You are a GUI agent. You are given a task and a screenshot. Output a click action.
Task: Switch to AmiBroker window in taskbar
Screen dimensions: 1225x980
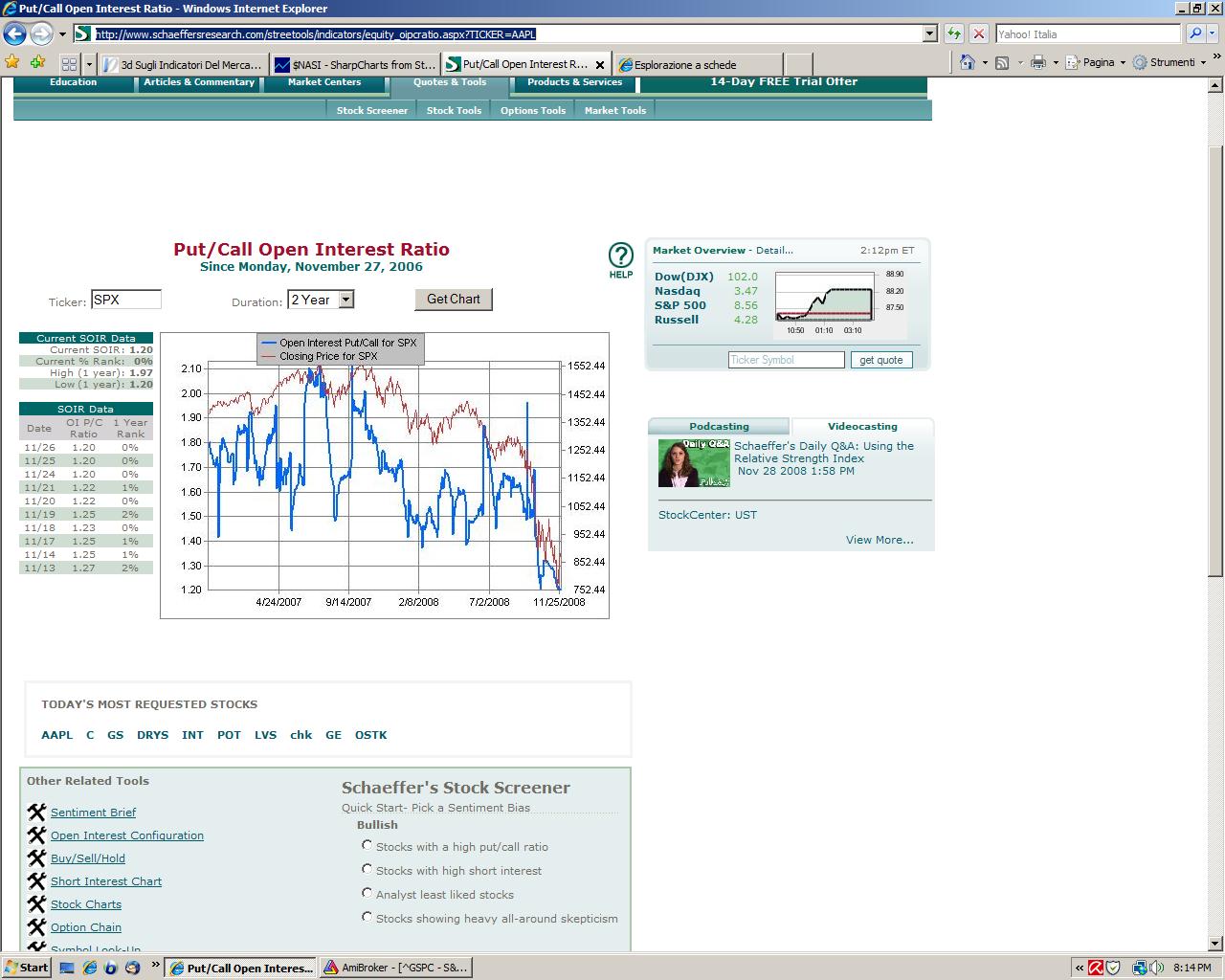tap(394, 968)
